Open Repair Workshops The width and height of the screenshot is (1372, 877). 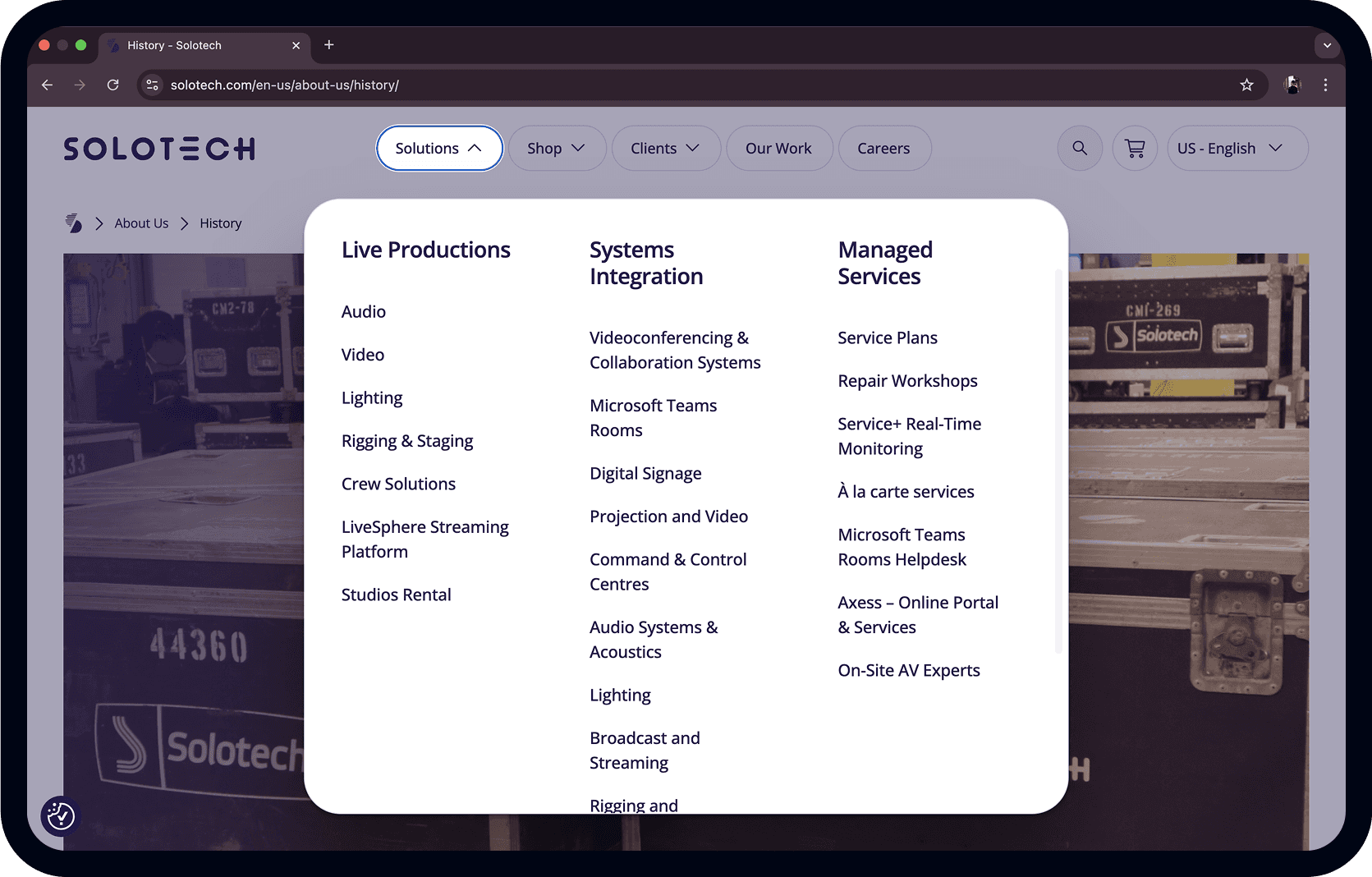click(907, 381)
